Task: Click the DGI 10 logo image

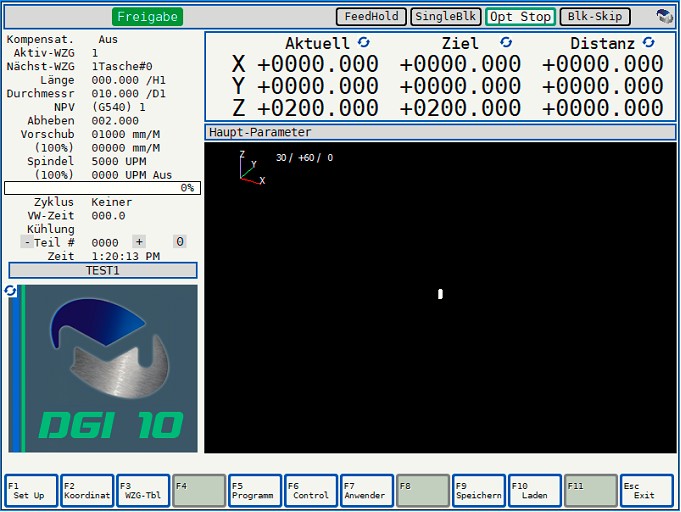Action: 103,368
